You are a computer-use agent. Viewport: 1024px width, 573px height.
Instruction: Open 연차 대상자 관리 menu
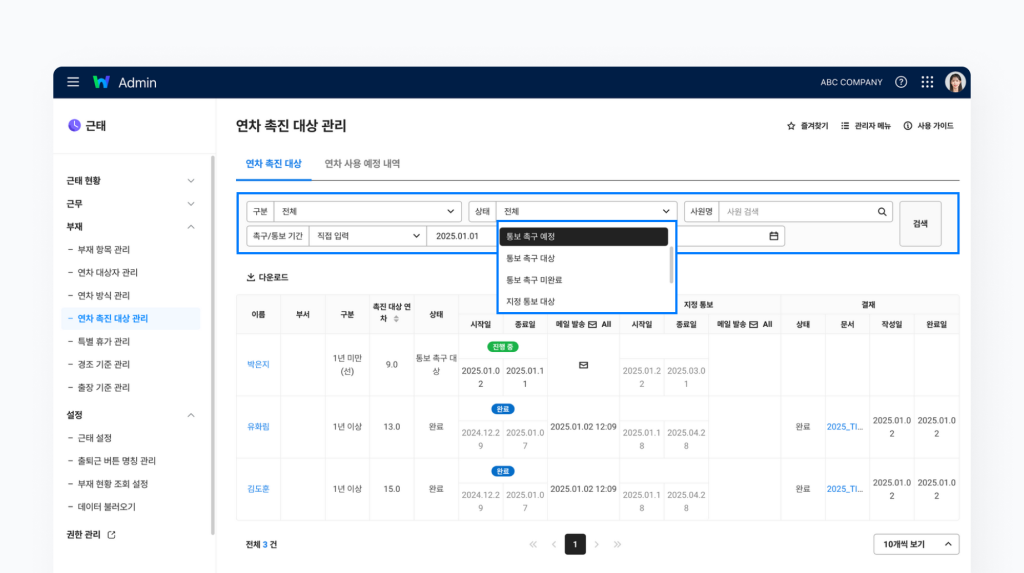108,272
